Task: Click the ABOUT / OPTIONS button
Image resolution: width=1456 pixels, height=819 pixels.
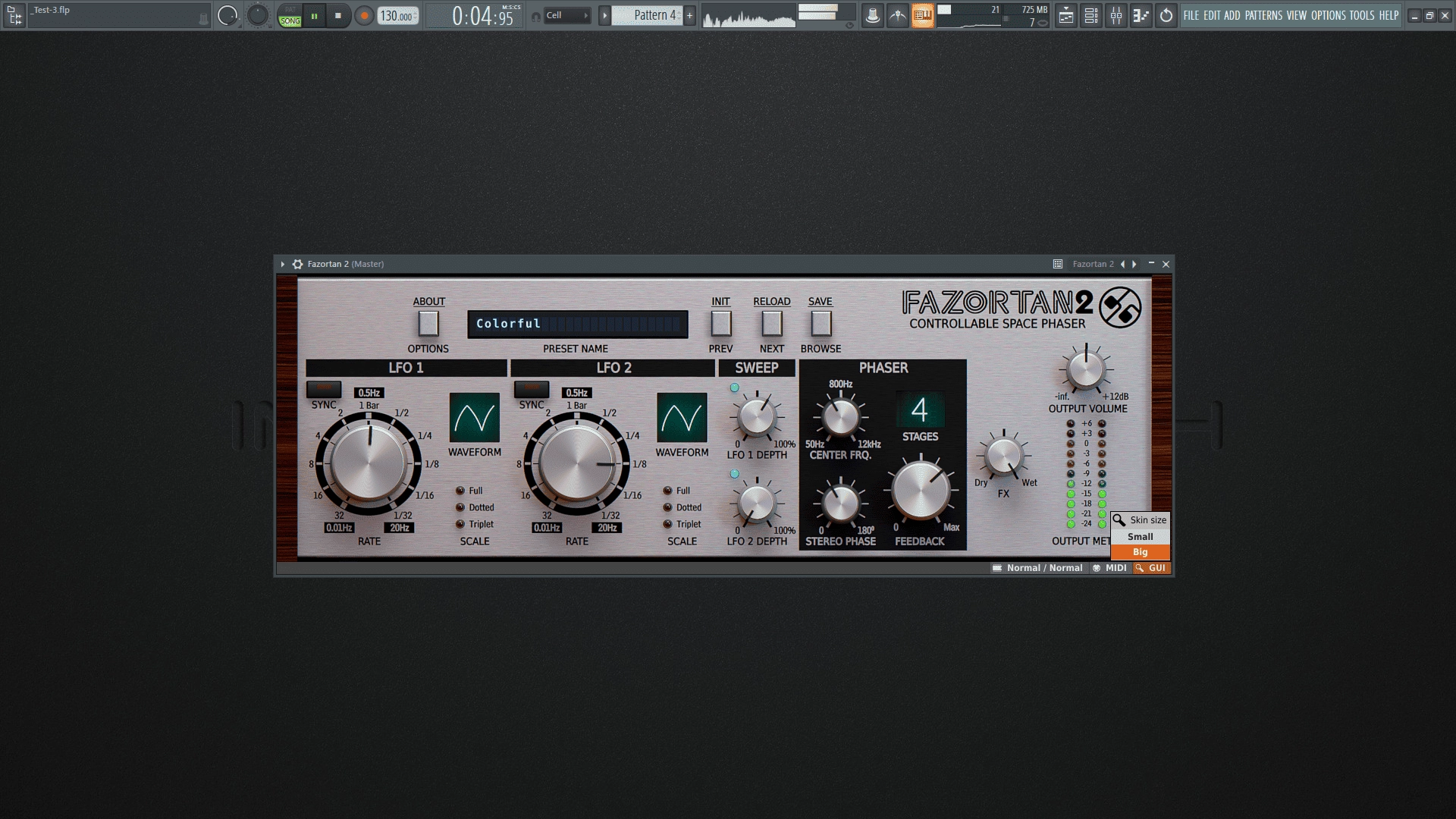Action: [428, 324]
